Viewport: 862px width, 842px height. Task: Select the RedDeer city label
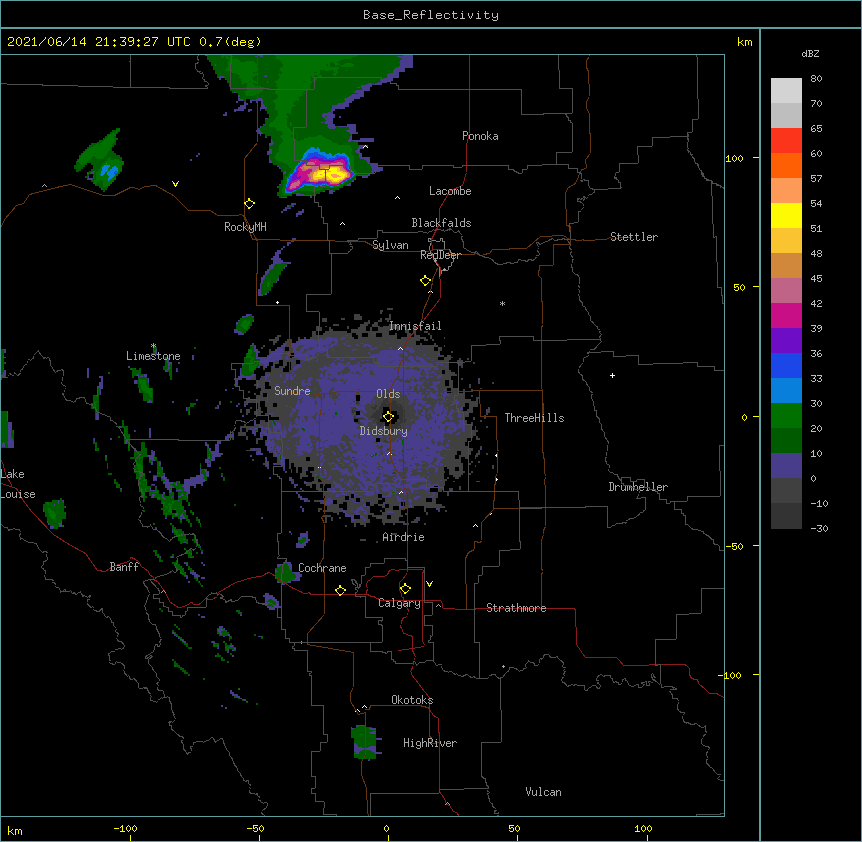tap(440, 255)
